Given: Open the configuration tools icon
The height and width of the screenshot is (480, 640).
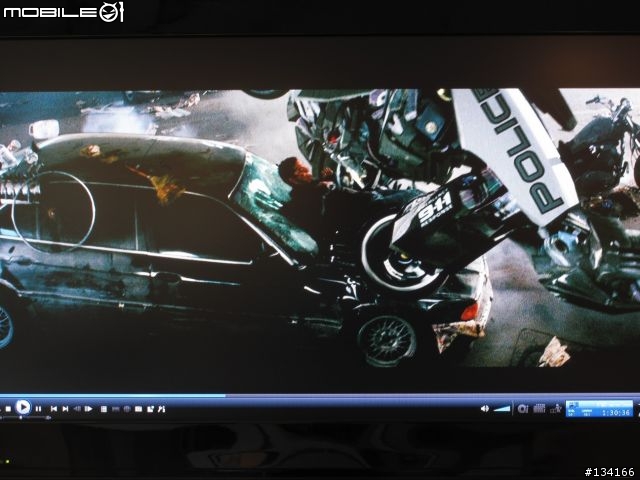Looking at the screenshot, I should (x=162, y=409).
